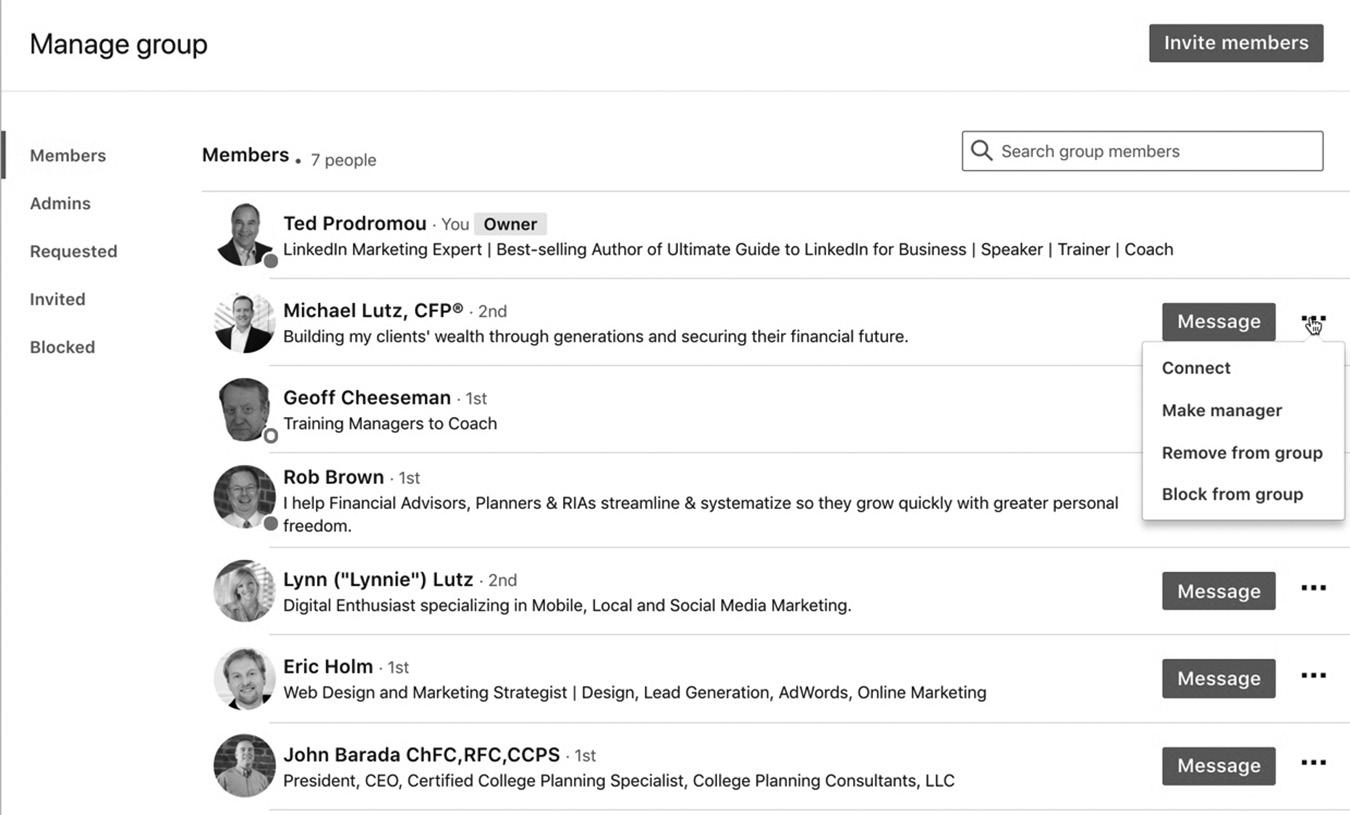1350x815 pixels.
Task: Open the three-dot menu for Eric Holm
Action: pos(1313,676)
